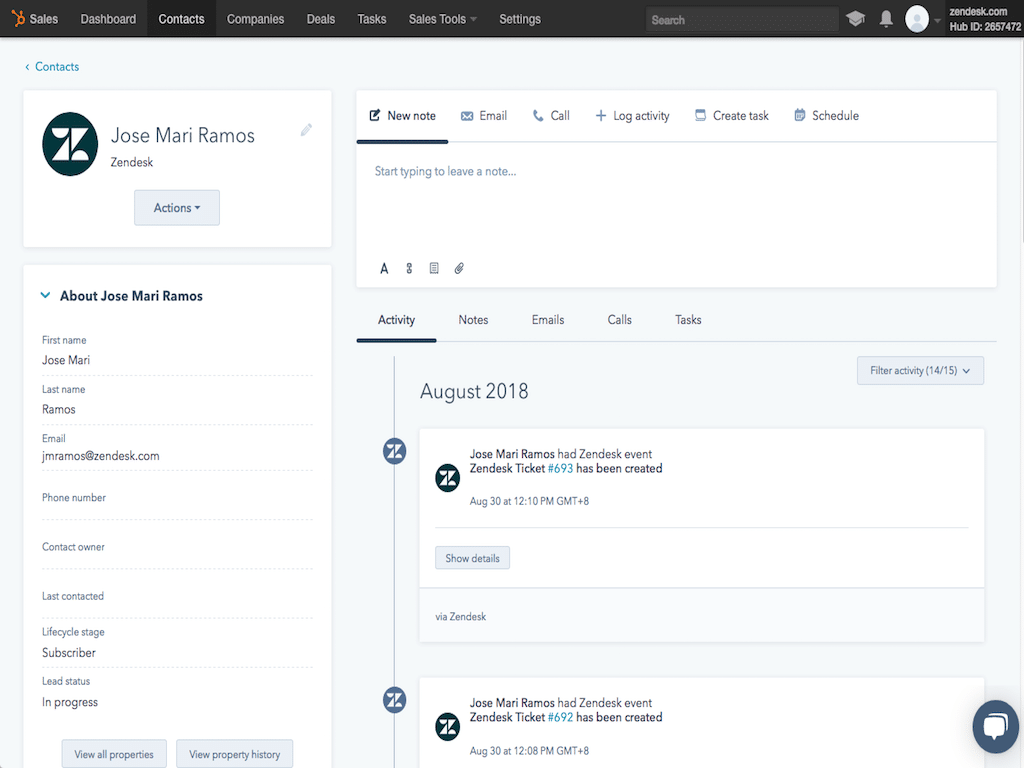Image resolution: width=1024 pixels, height=768 pixels.
Task: Click Zendesk logo inside ticket #692 card
Action: [447, 727]
